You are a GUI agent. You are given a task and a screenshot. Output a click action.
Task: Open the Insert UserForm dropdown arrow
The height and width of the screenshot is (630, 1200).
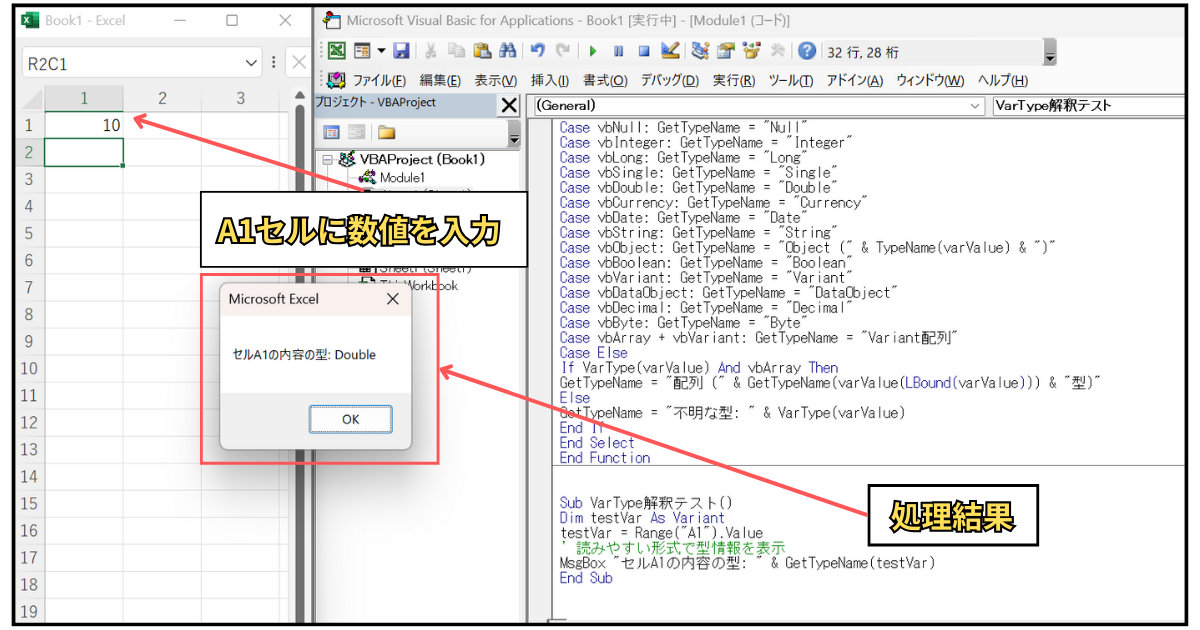tap(381, 50)
